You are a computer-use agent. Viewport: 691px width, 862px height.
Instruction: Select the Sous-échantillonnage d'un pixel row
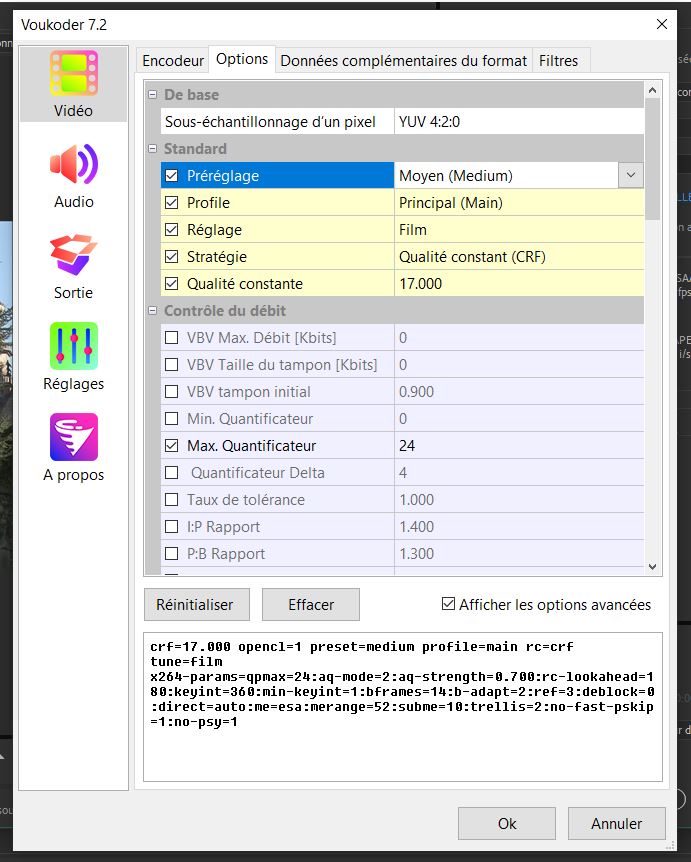[x=402, y=121]
